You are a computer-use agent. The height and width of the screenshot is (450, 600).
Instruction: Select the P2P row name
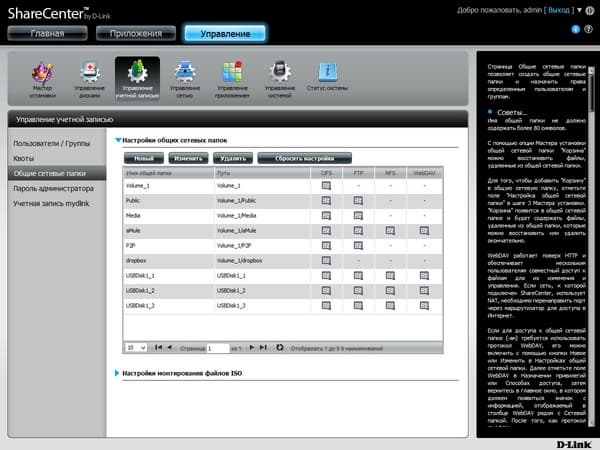pos(130,245)
